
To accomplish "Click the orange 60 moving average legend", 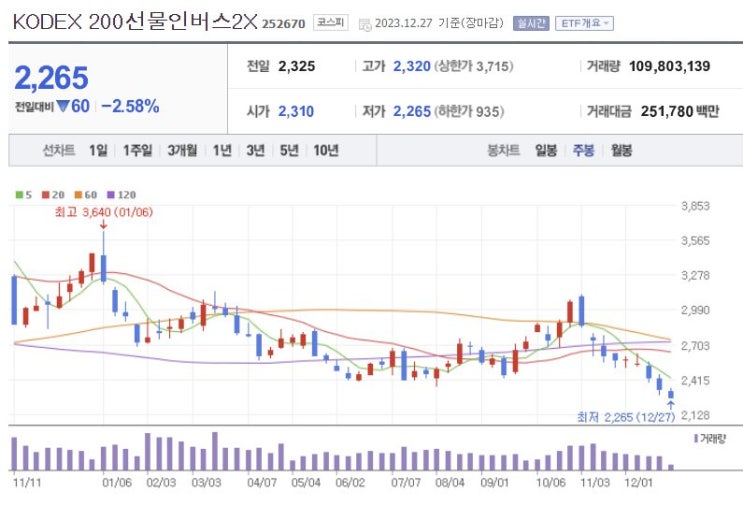I will (85, 194).
